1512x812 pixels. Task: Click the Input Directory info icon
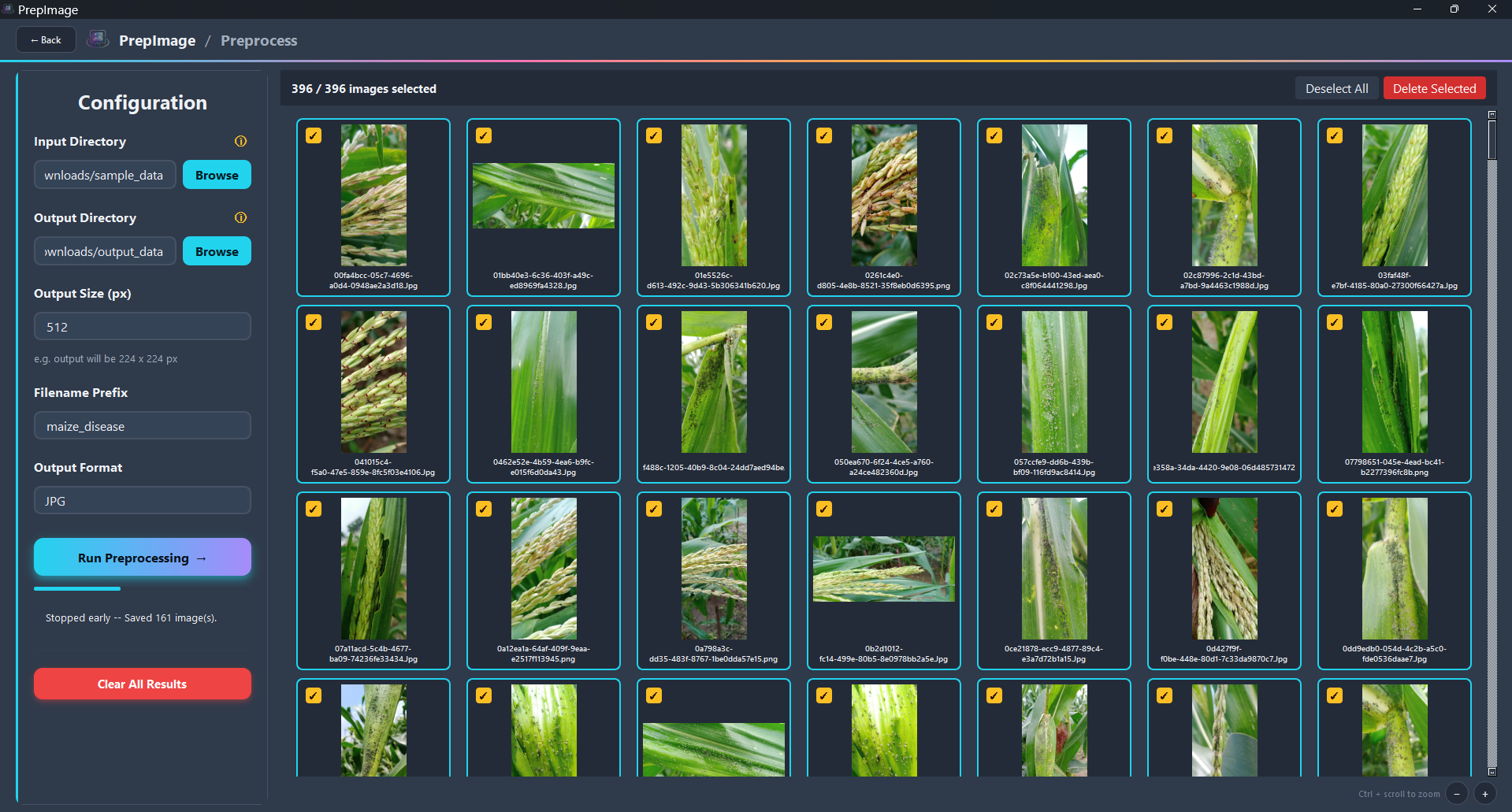(x=240, y=141)
